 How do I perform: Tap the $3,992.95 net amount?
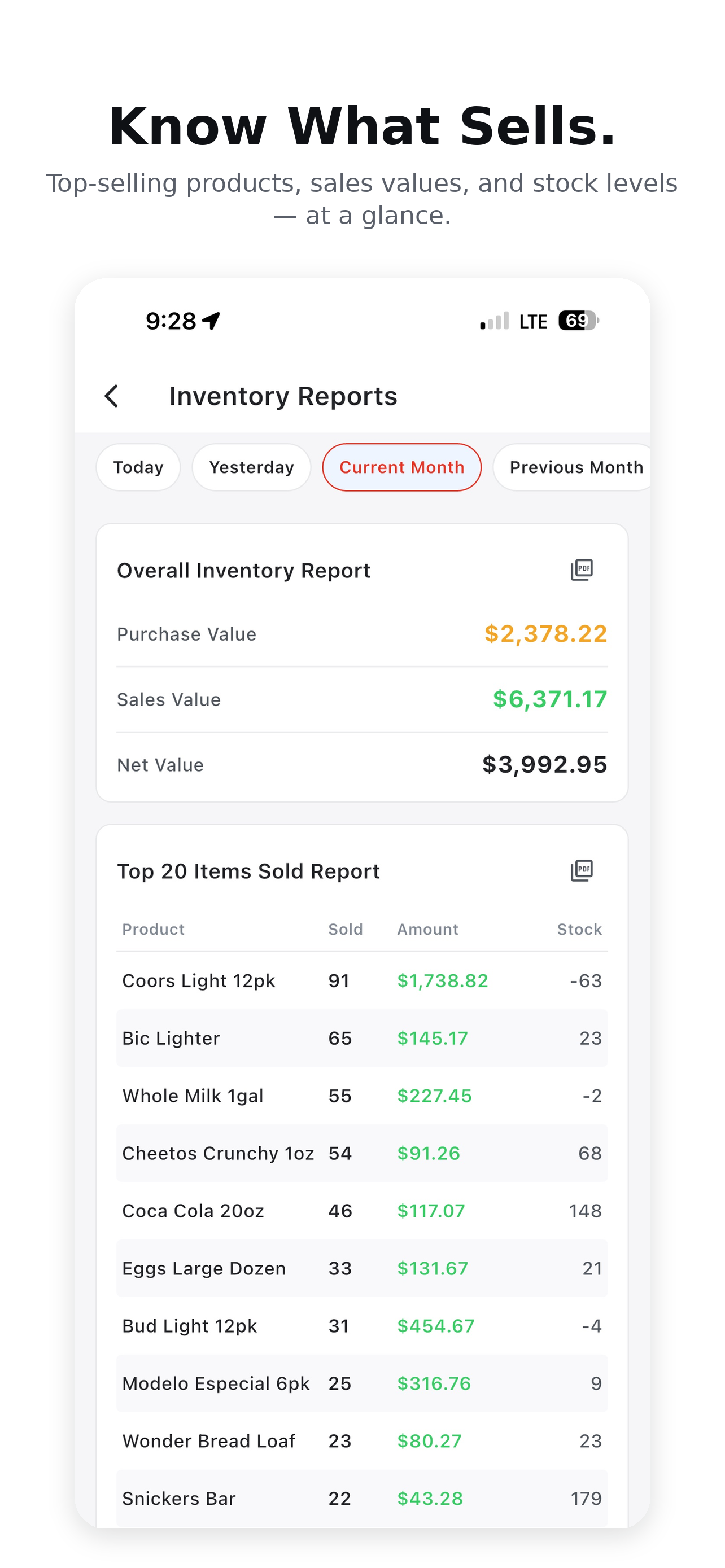(545, 764)
